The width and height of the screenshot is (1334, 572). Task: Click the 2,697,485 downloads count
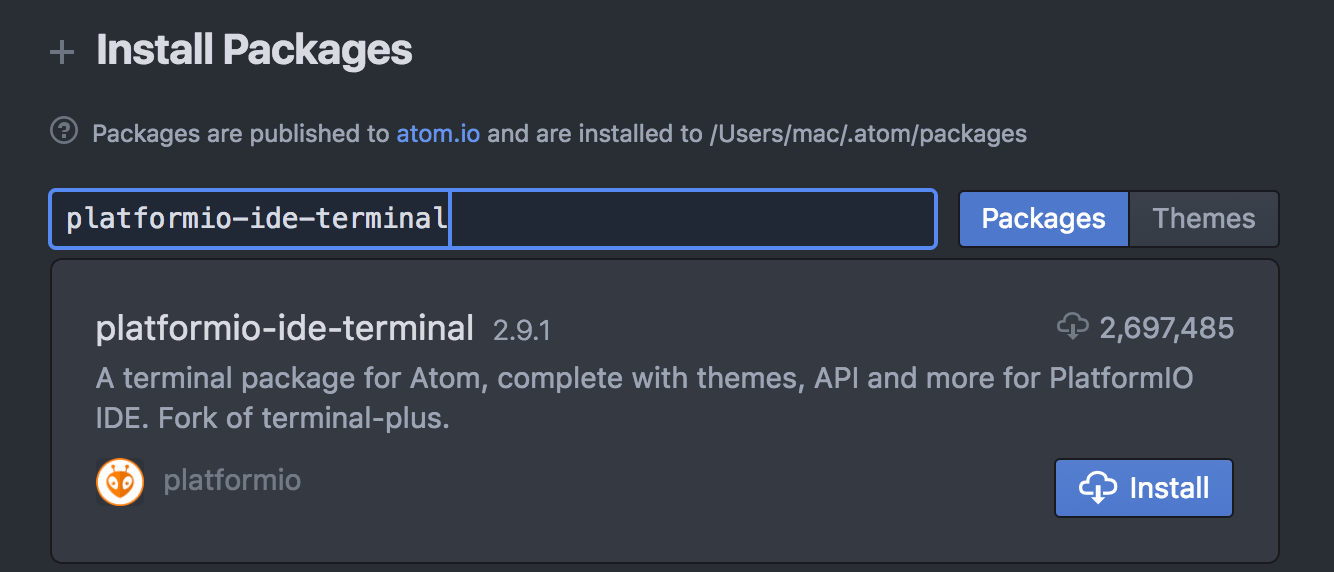pyautogui.click(x=1166, y=328)
